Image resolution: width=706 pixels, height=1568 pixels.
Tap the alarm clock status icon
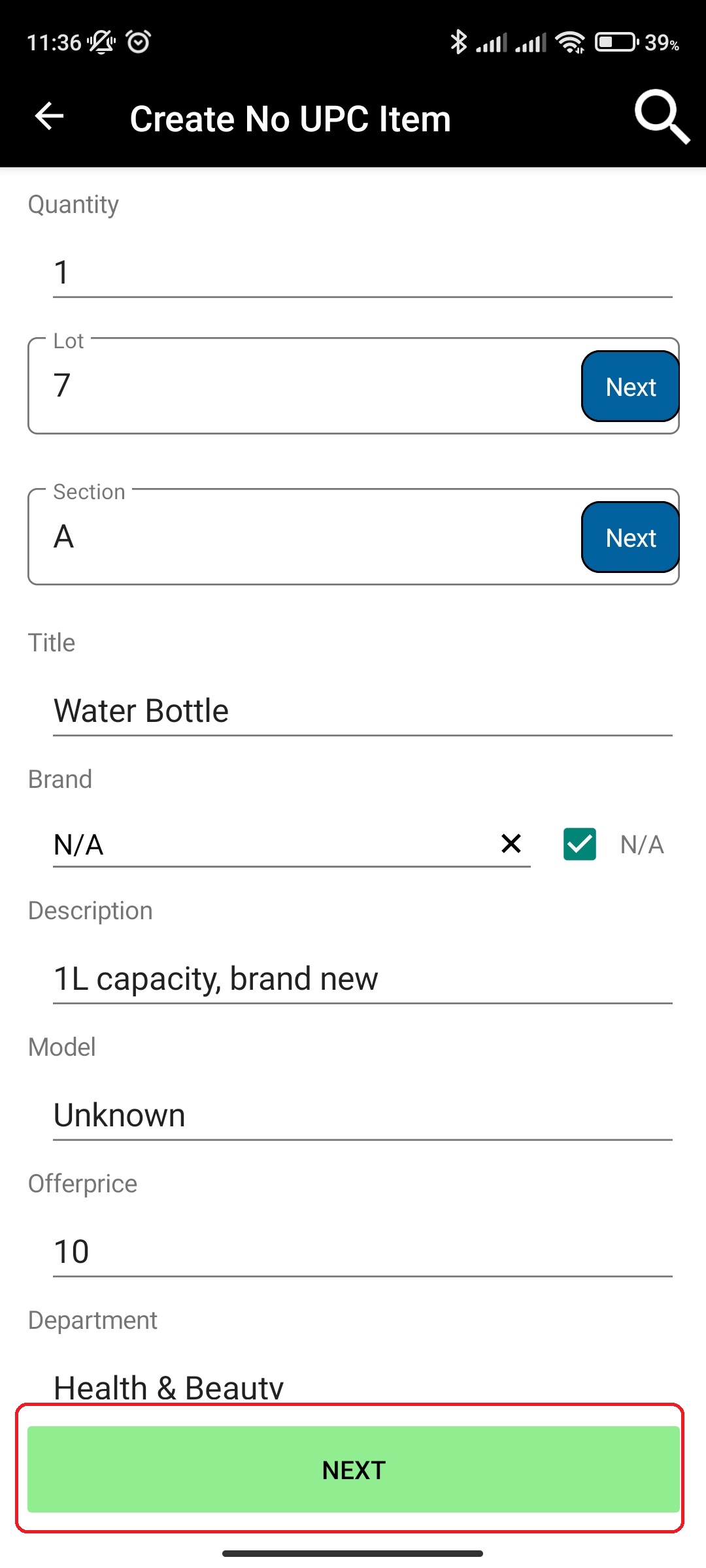139,42
